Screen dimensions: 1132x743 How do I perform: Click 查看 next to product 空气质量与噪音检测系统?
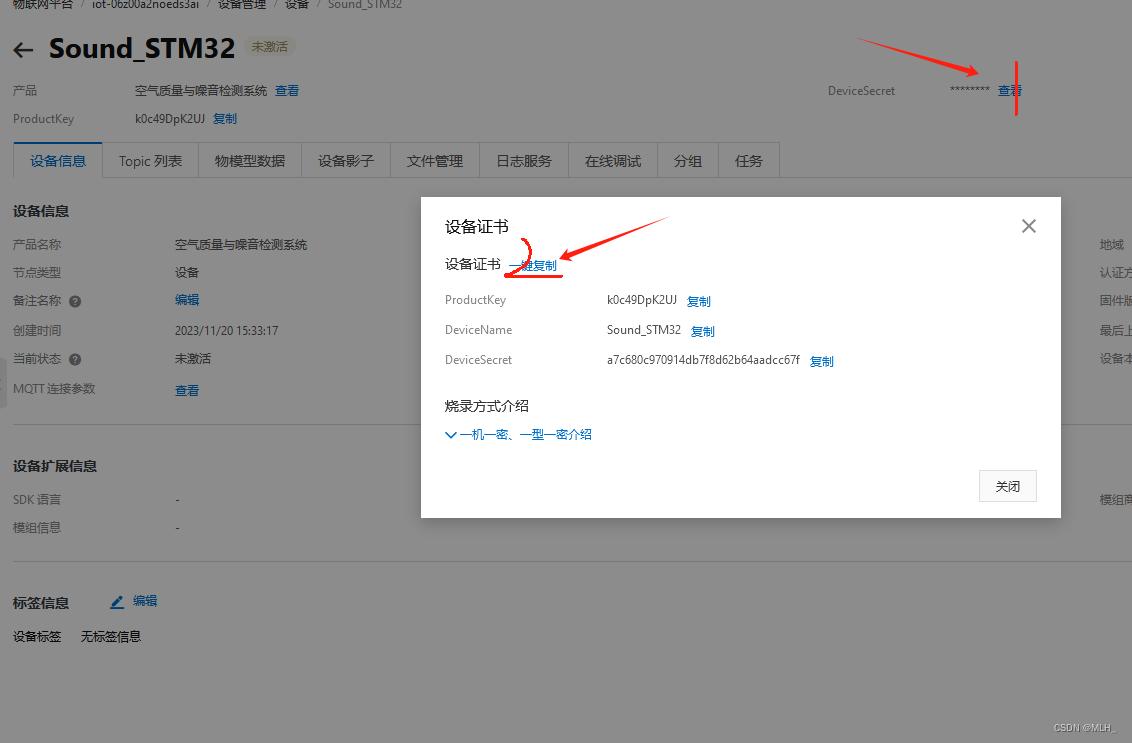(287, 91)
